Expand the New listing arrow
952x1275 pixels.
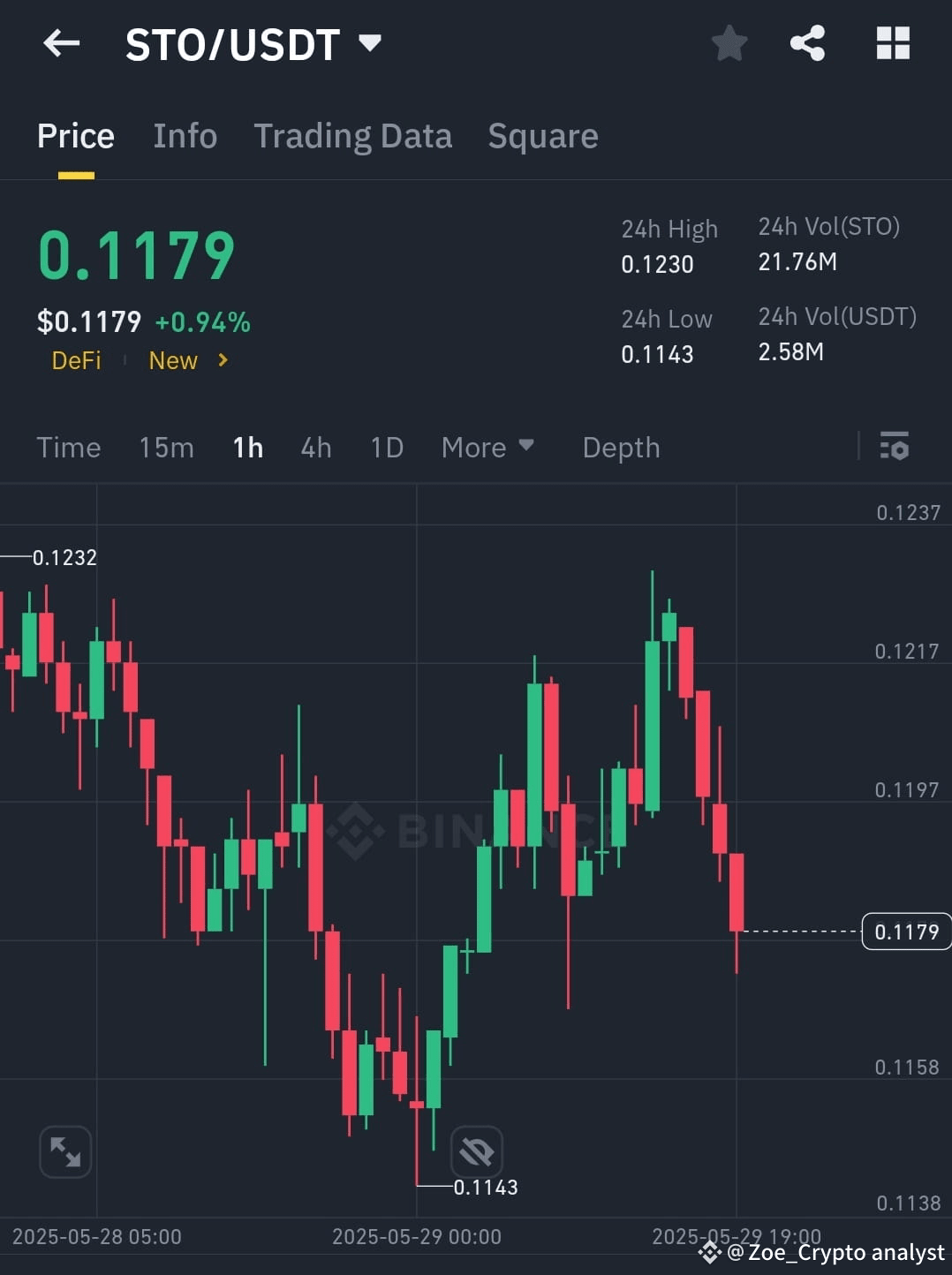click(x=222, y=360)
